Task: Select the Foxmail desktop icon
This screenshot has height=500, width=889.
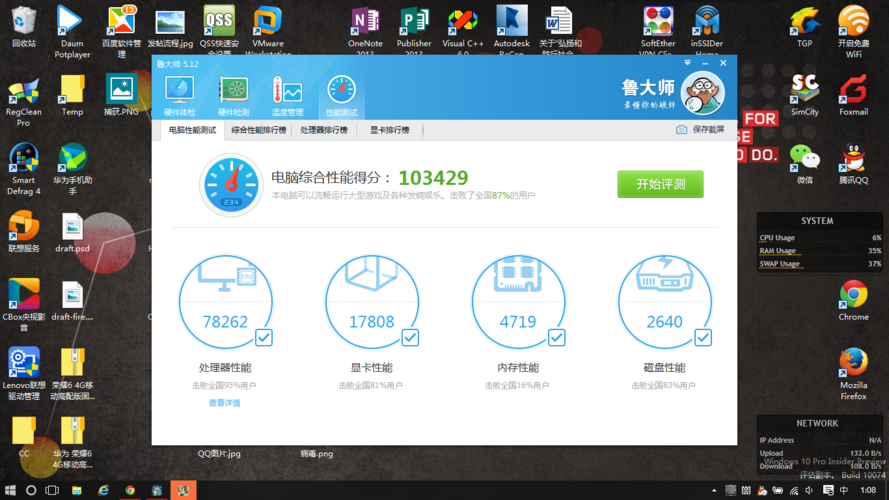Action: pyautogui.click(x=853, y=95)
